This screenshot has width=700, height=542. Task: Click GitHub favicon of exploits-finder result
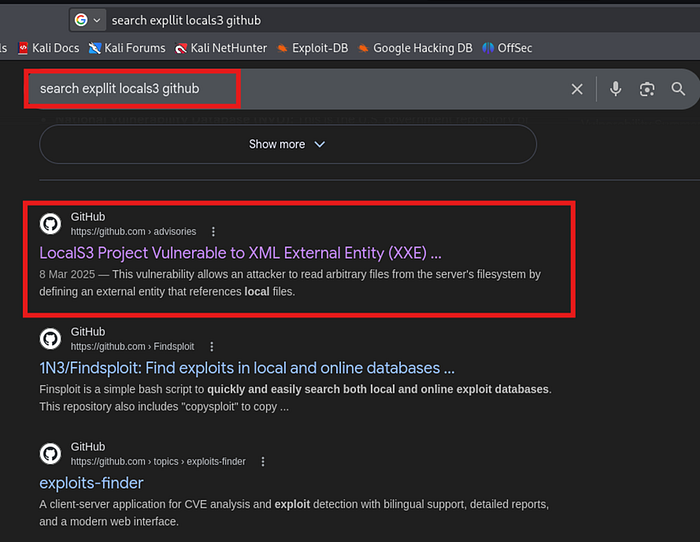point(50,454)
